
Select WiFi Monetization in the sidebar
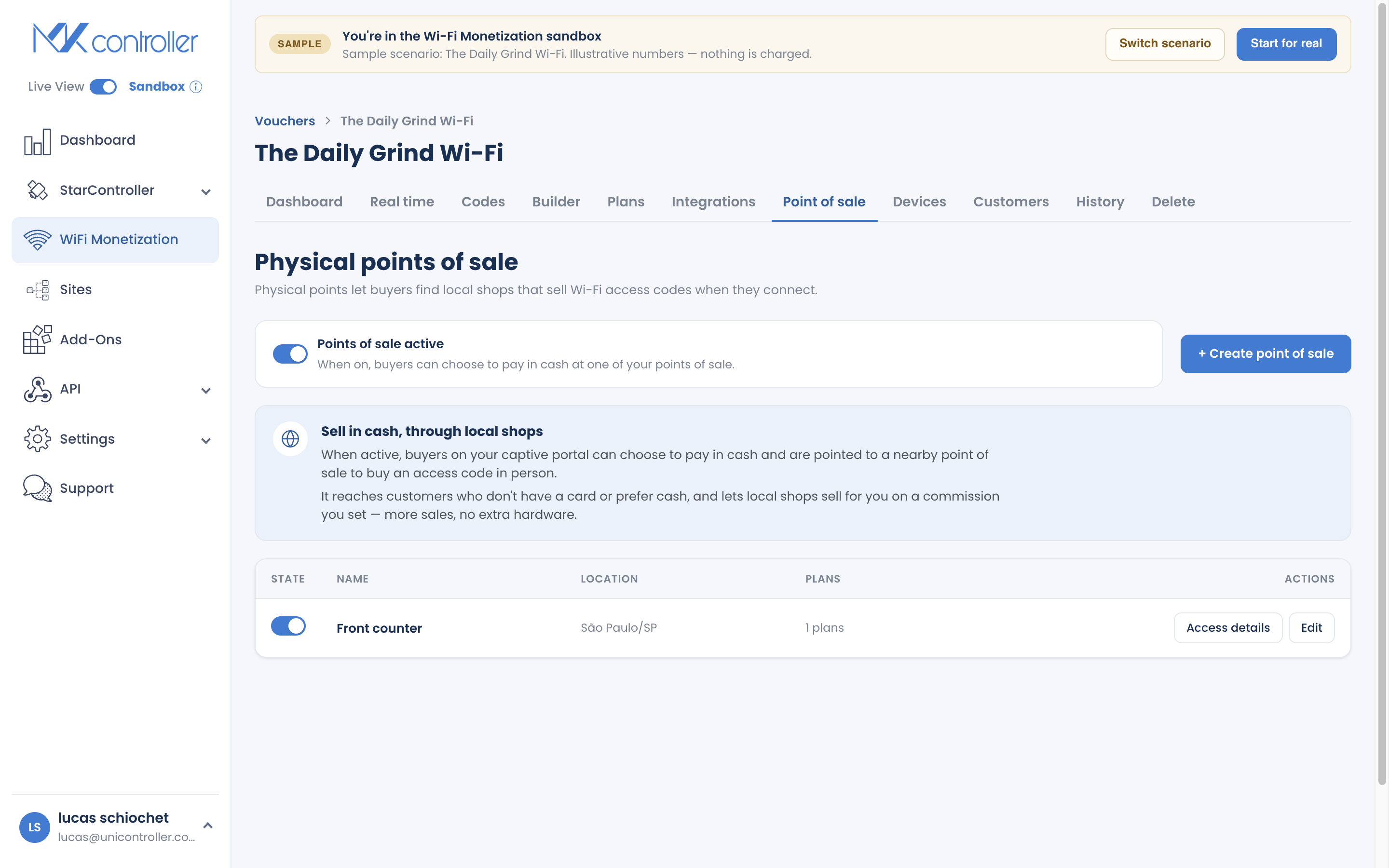[115, 240]
